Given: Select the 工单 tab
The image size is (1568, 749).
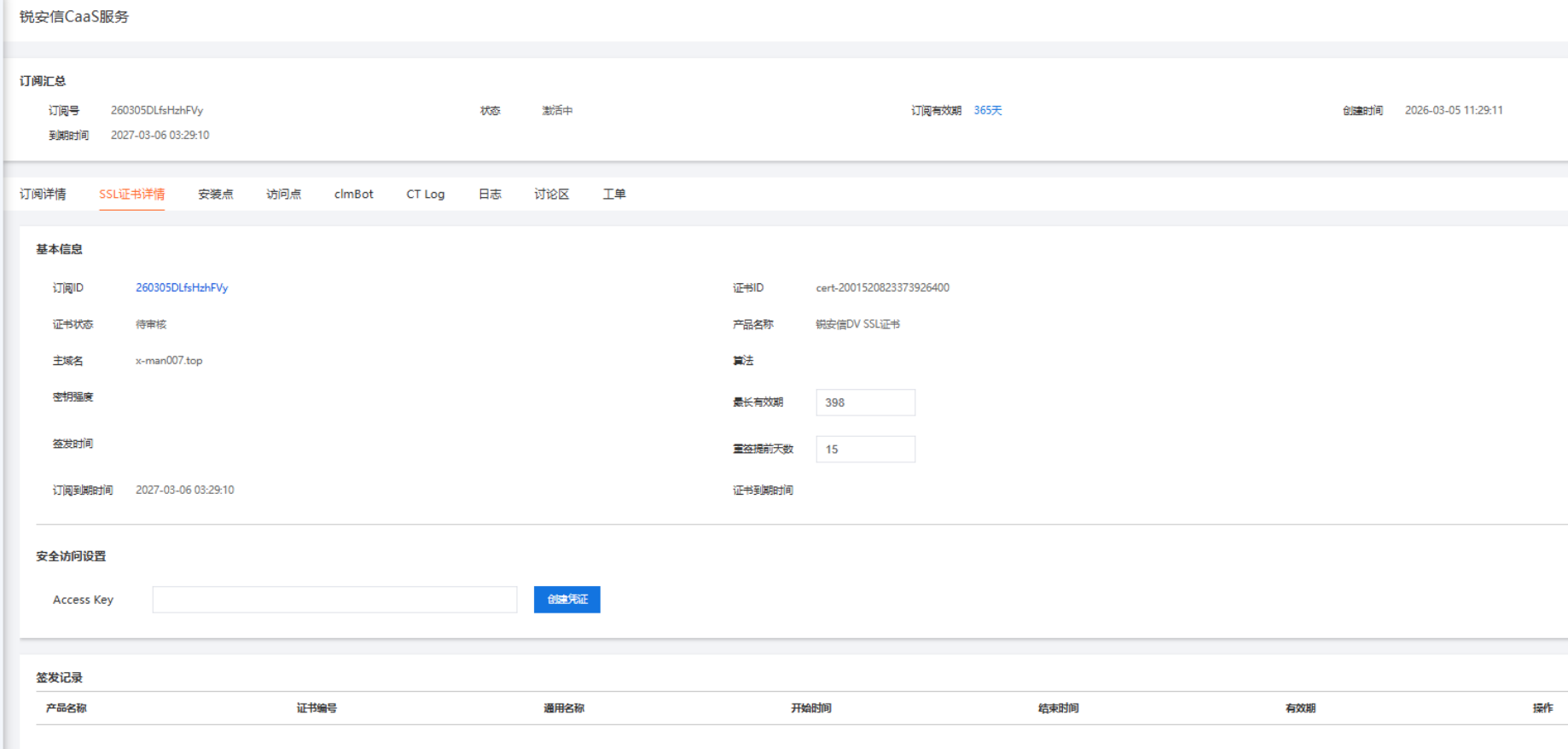Looking at the screenshot, I should [614, 195].
